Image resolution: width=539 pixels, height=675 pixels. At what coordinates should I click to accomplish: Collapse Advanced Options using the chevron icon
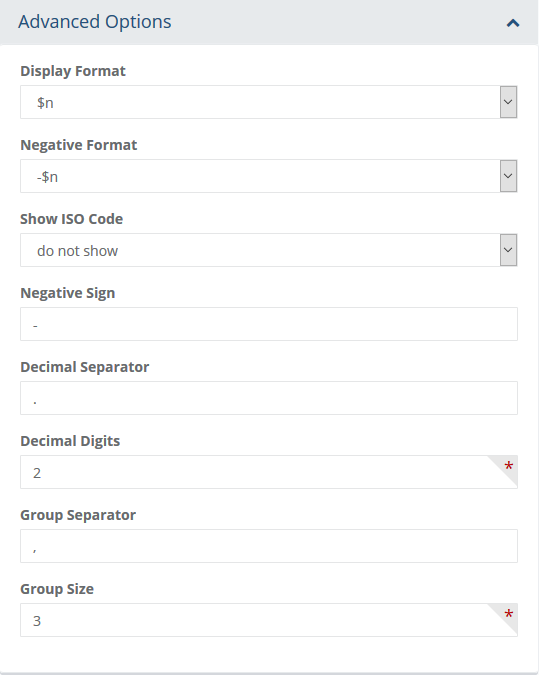pos(513,23)
